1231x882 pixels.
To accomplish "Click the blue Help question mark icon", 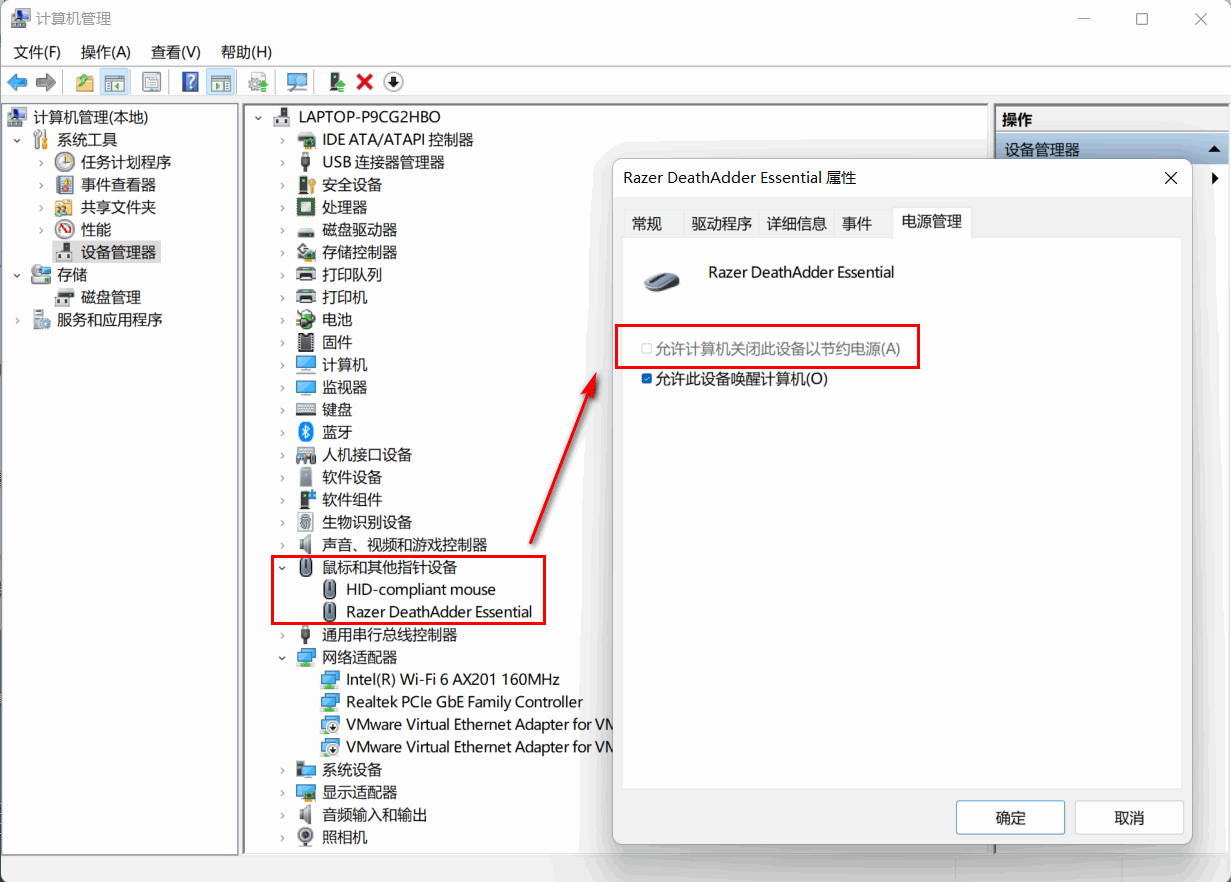I will point(190,82).
